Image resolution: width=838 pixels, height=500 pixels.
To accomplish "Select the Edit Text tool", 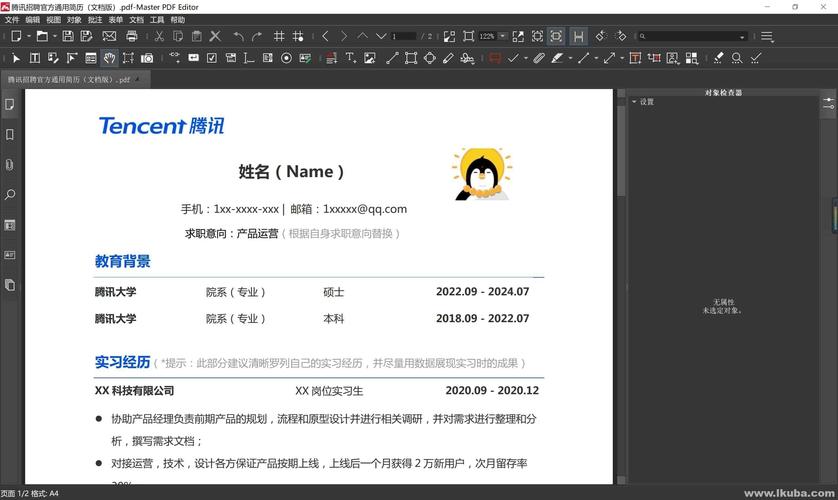I will pyautogui.click(x=35, y=58).
